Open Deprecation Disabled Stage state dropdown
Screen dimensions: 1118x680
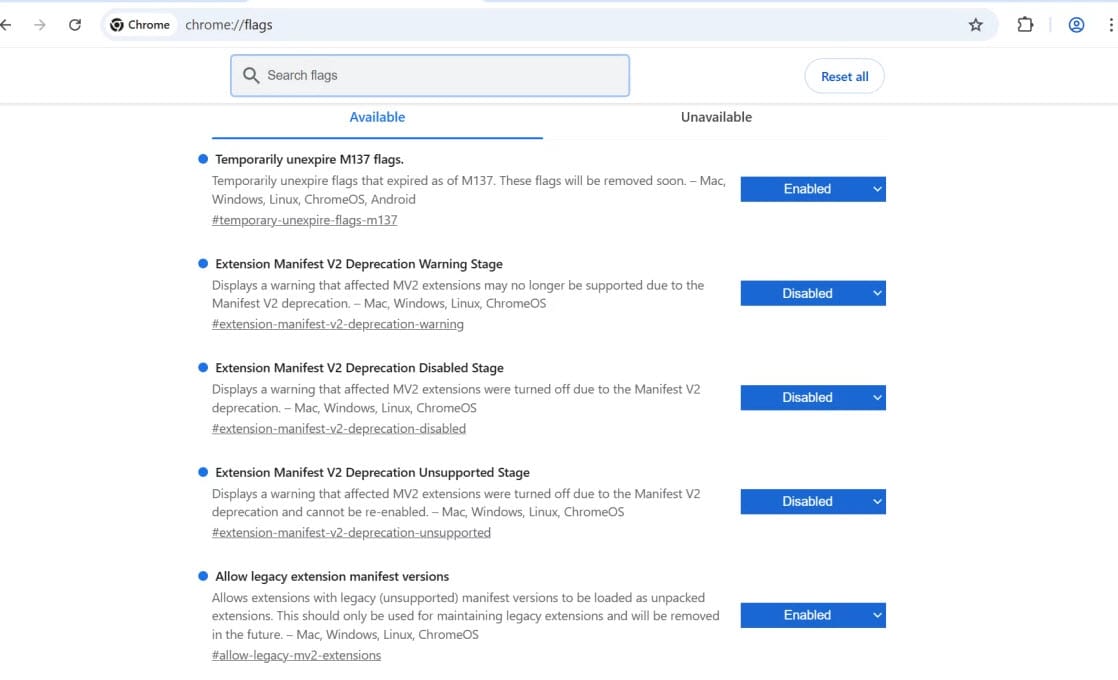(x=812, y=397)
